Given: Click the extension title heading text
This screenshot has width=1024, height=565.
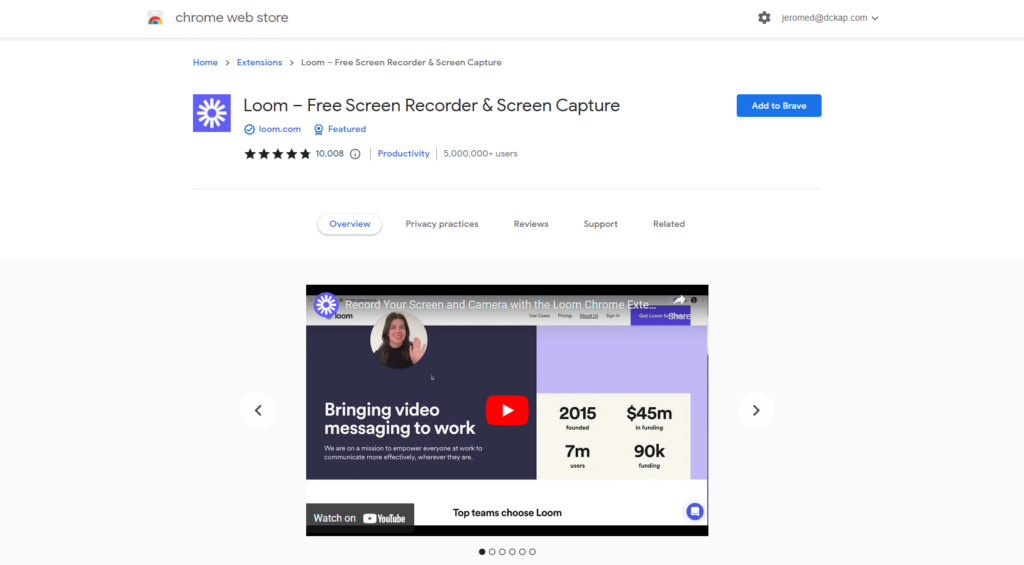Looking at the screenshot, I should [x=431, y=105].
